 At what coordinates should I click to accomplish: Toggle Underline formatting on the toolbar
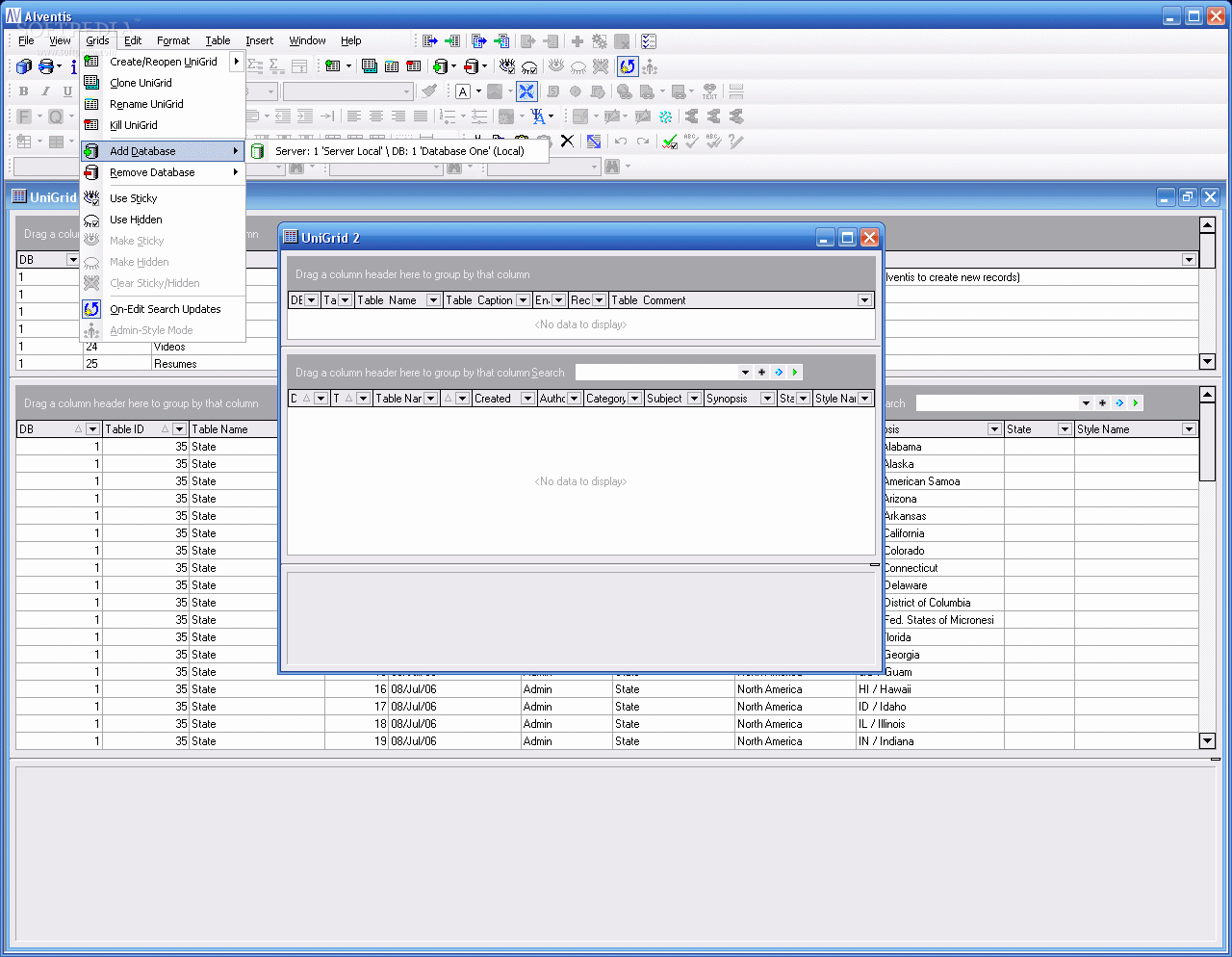pos(67,91)
